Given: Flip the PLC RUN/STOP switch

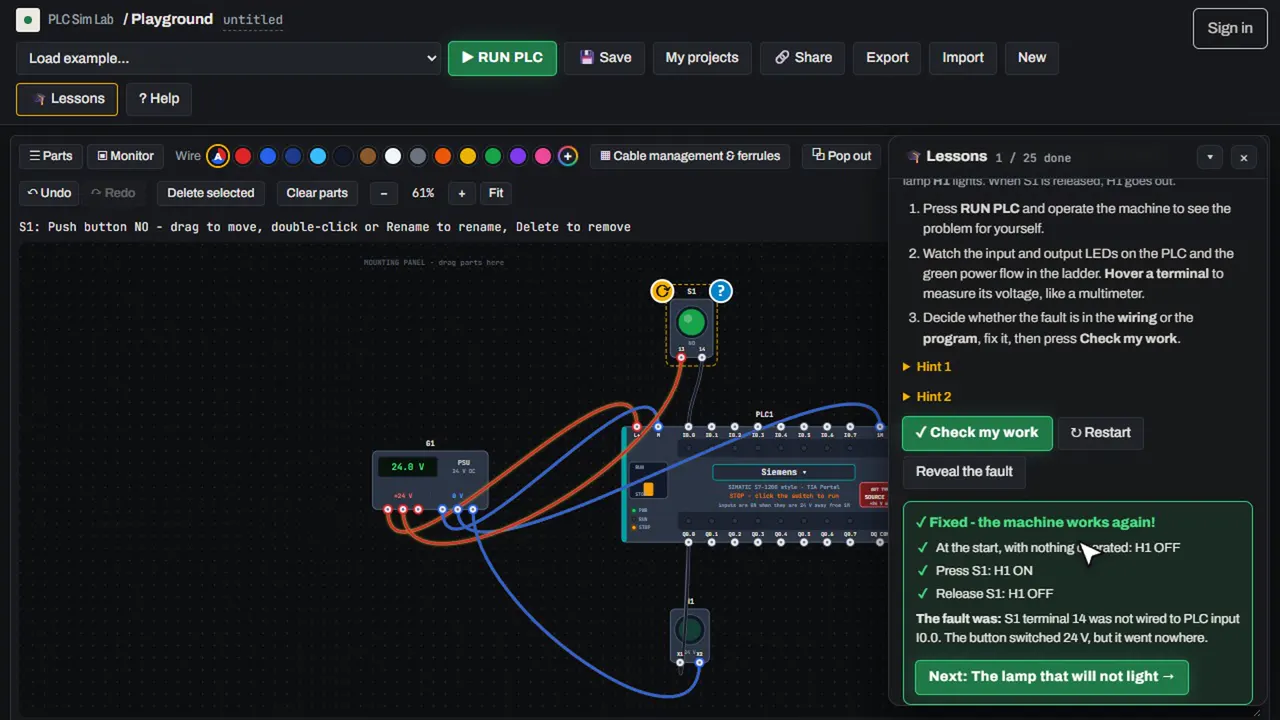Looking at the screenshot, I should 648,489.
